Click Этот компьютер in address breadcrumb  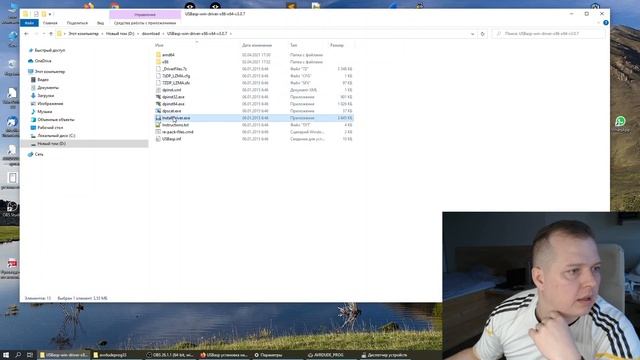click(83, 33)
